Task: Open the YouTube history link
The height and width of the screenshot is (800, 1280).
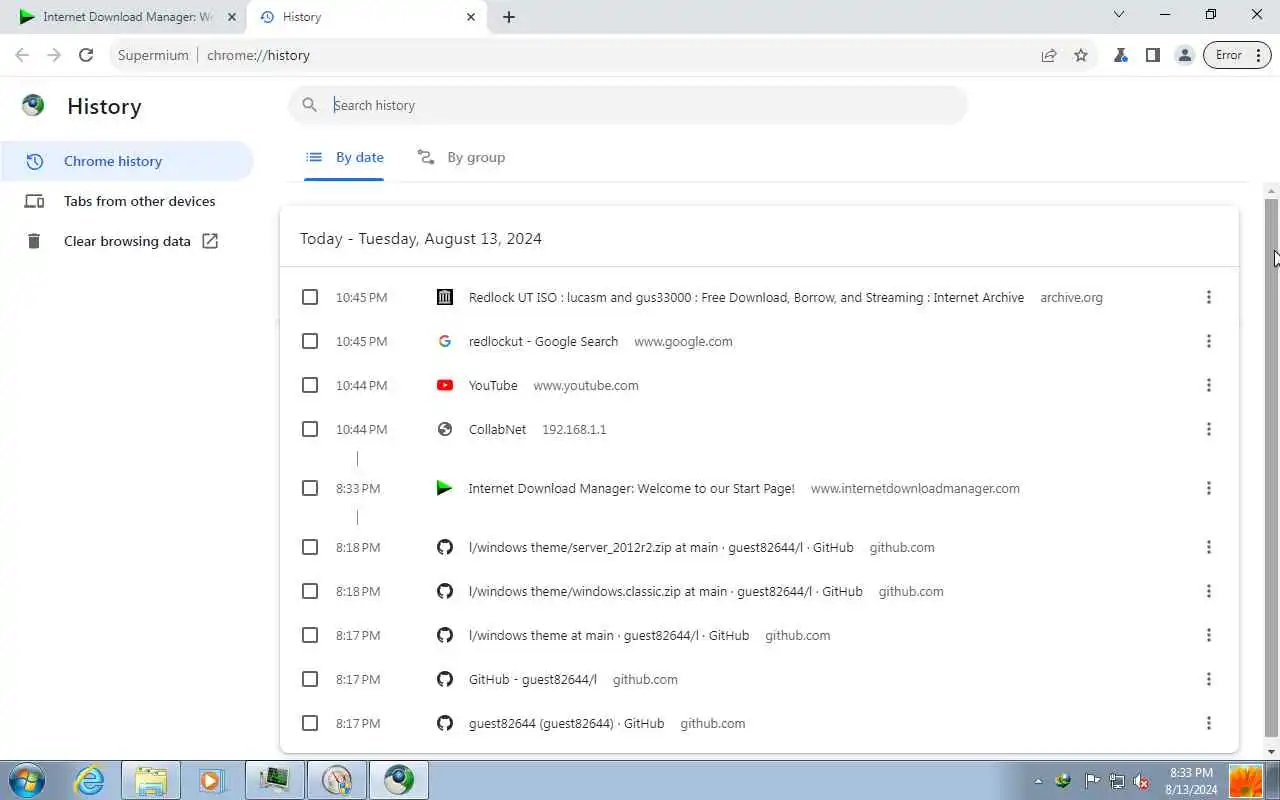Action: click(x=493, y=385)
